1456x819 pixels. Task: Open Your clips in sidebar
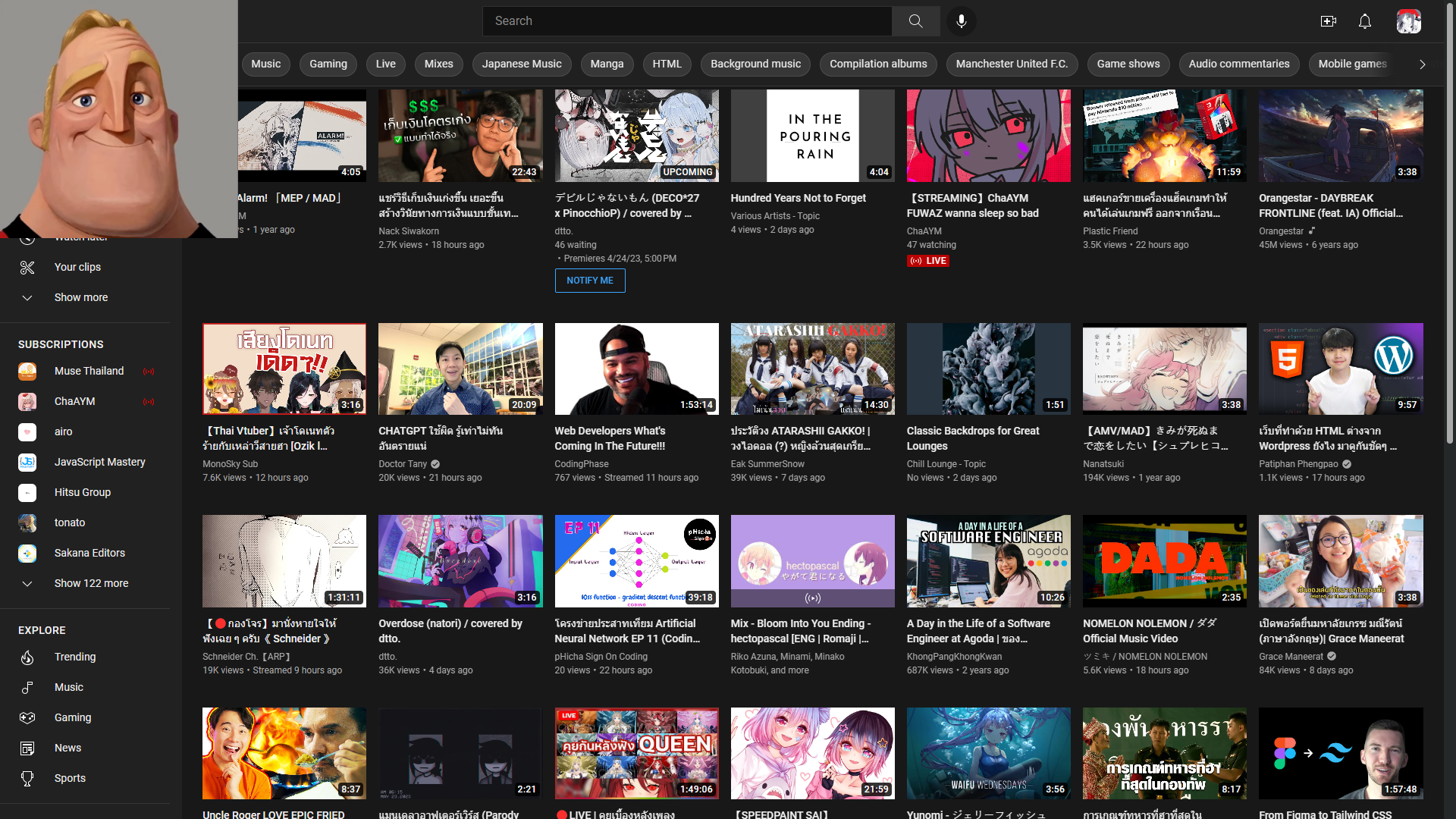pos(77,267)
